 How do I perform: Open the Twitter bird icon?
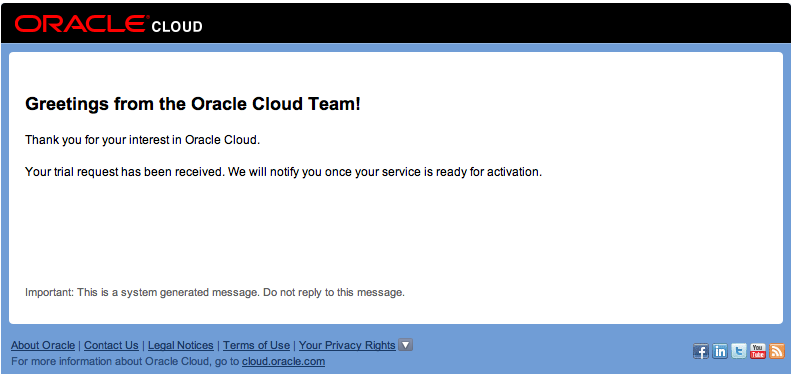[x=738, y=351]
